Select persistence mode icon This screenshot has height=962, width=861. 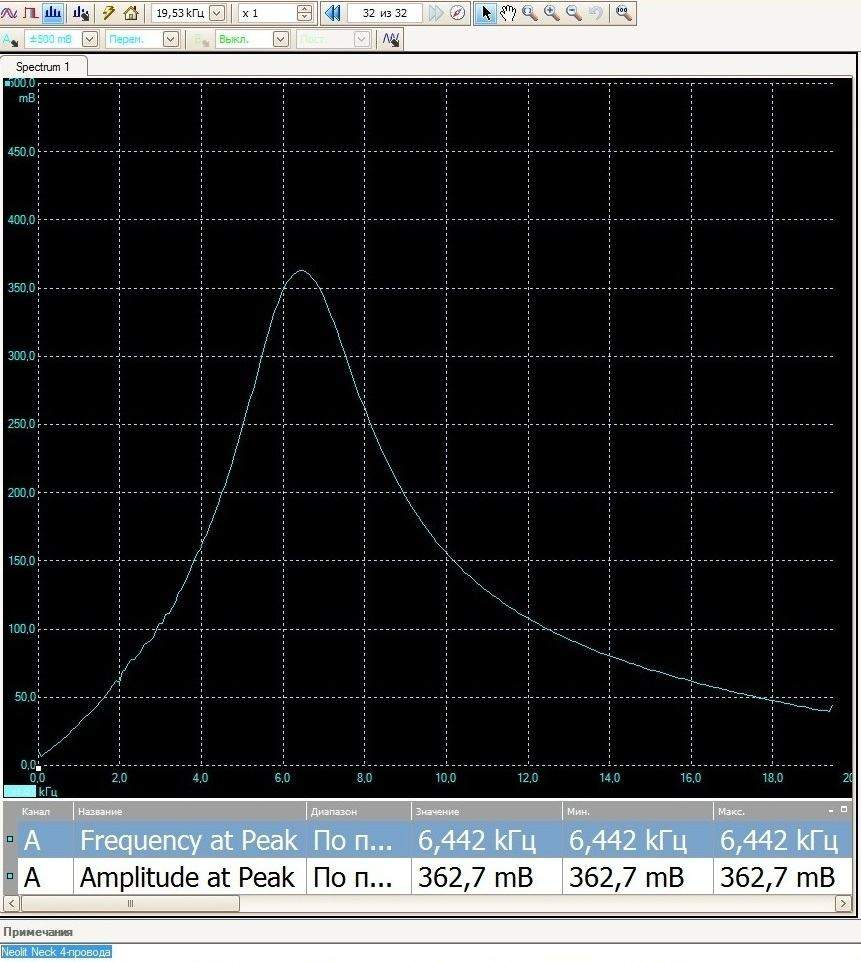(x=30, y=13)
